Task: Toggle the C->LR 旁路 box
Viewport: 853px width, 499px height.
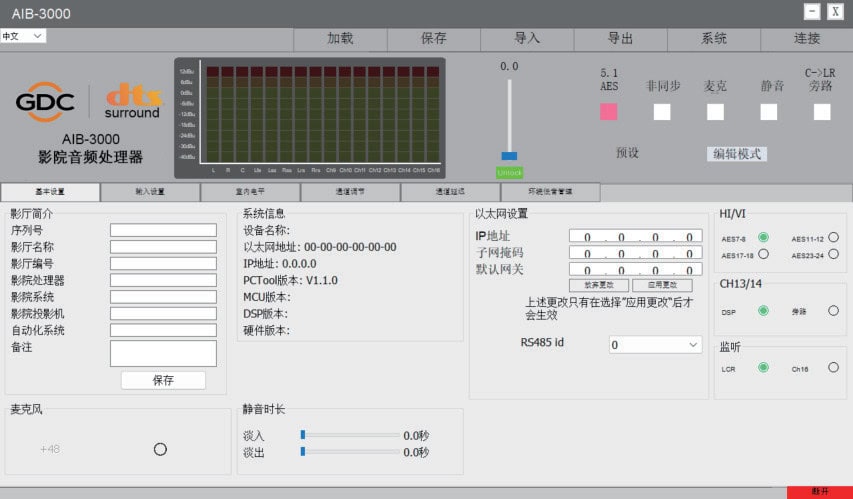Action: pyautogui.click(x=822, y=112)
